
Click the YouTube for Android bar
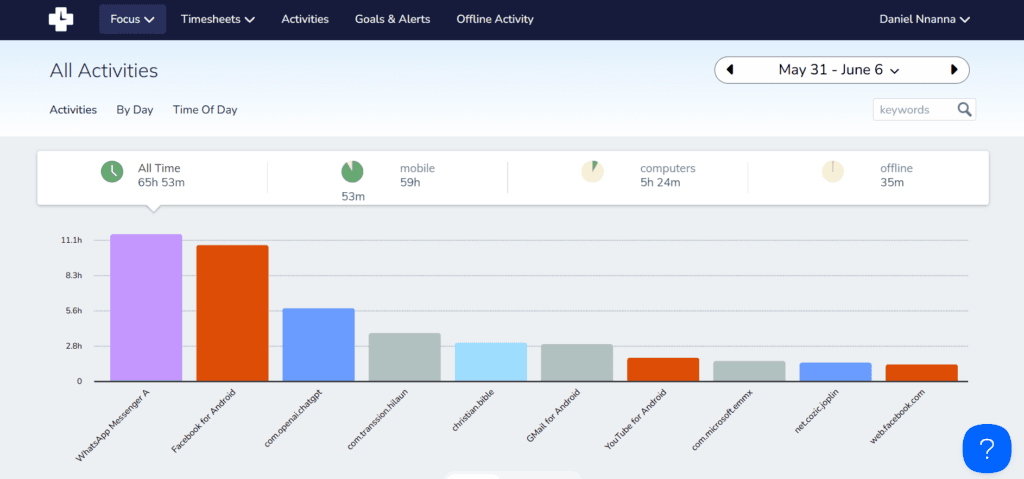pos(664,369)
